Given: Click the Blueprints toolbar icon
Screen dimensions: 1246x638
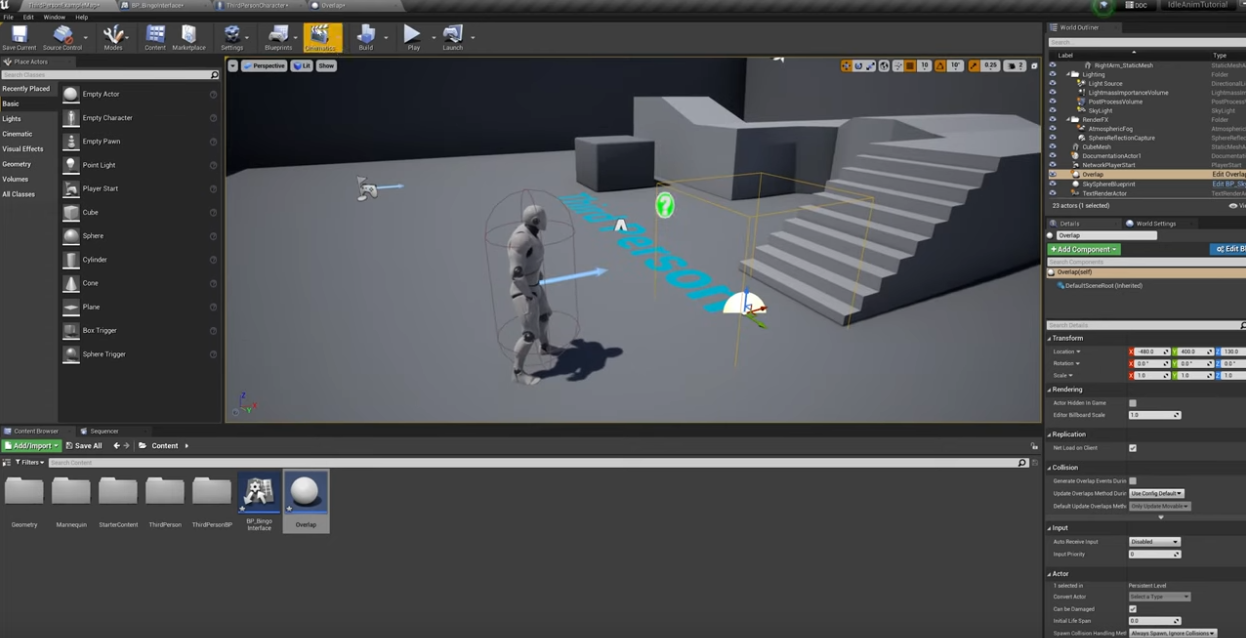Looking at the screenshot, I should (278, 37).
